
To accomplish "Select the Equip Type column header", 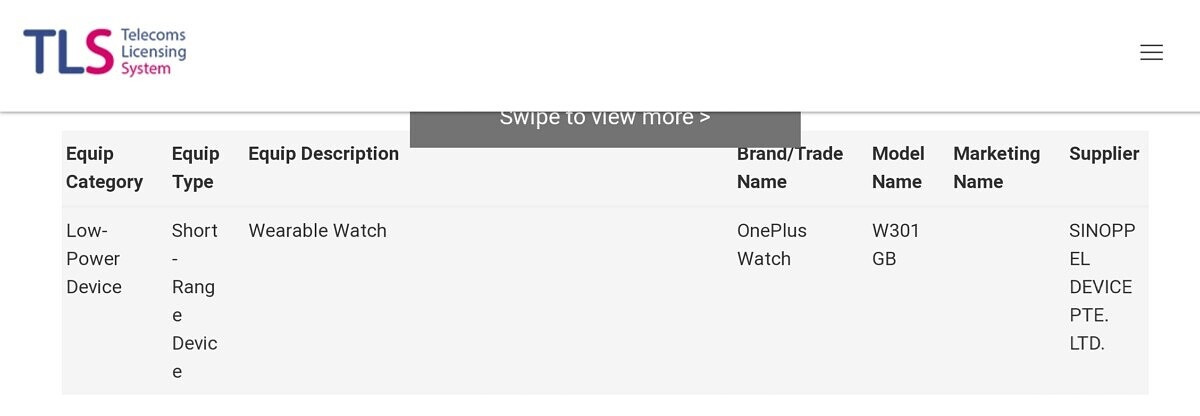I will tap(195, 168).
